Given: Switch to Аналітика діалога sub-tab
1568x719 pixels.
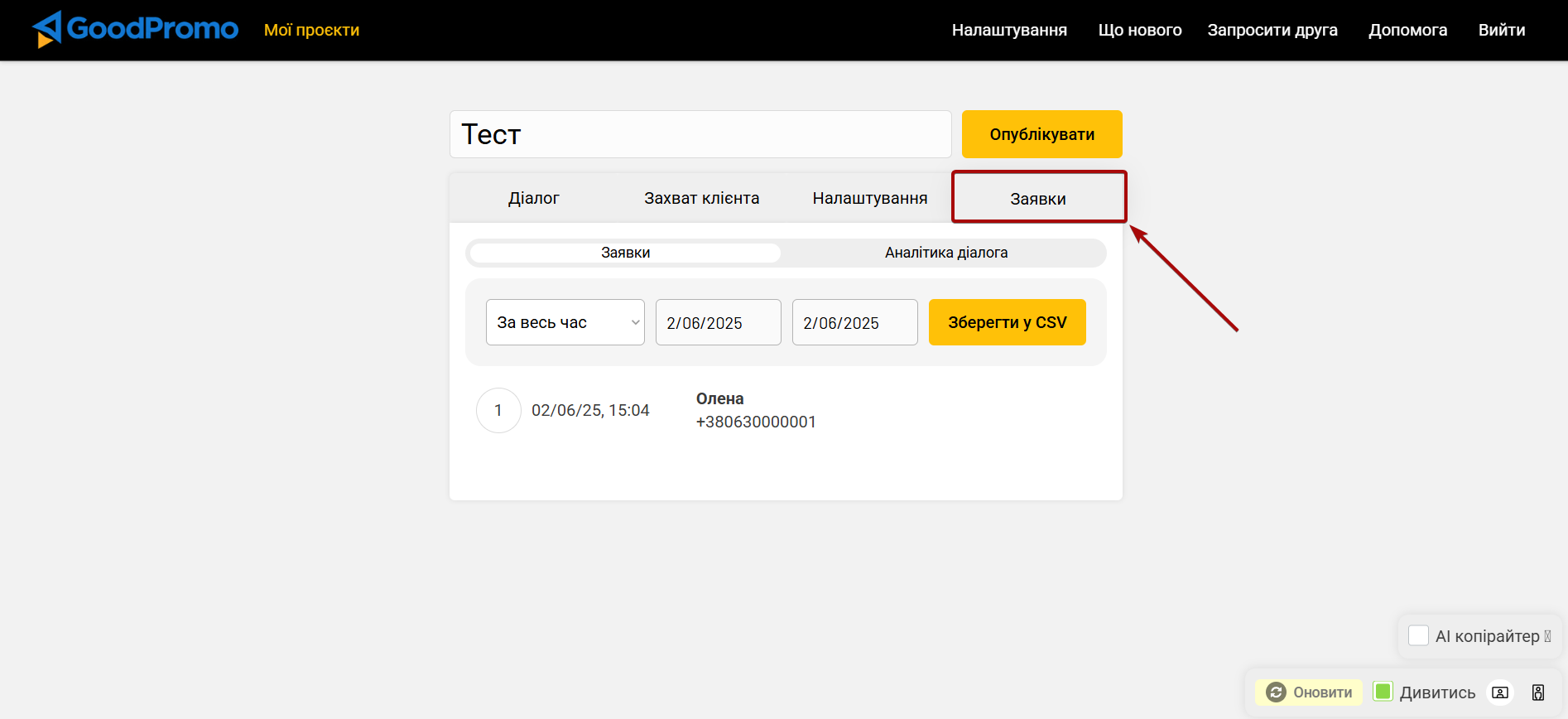Looking at the screenshot, I should point(946,253).
